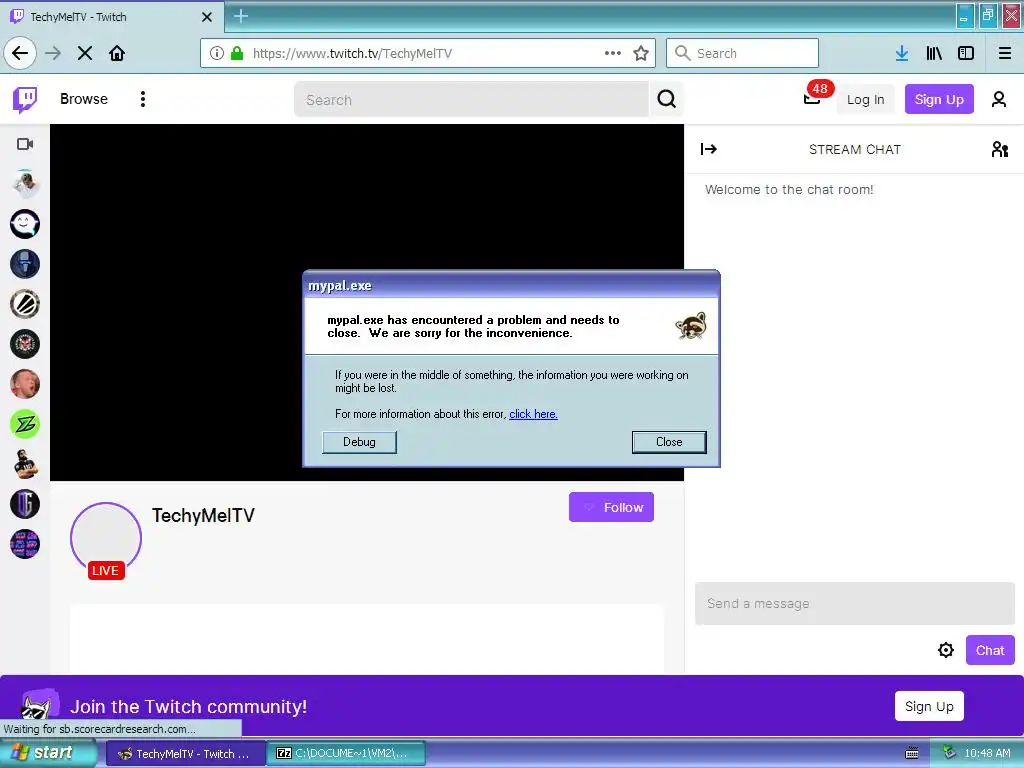Click the Send a message chat field
1024x768 pixels.
[854, 603]
